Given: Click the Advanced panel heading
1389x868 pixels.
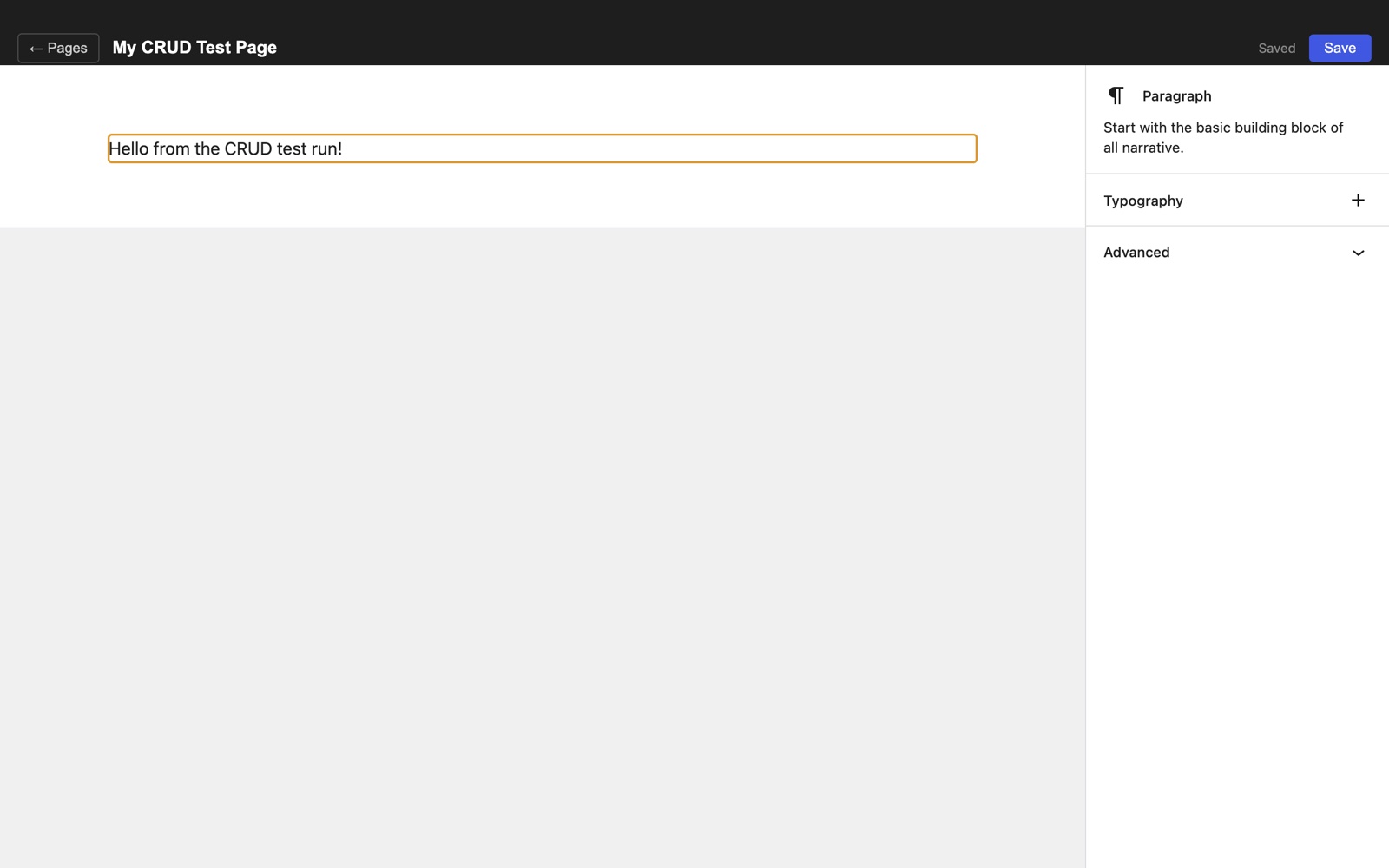Looking at the screenshot, I should (1136, 253).
